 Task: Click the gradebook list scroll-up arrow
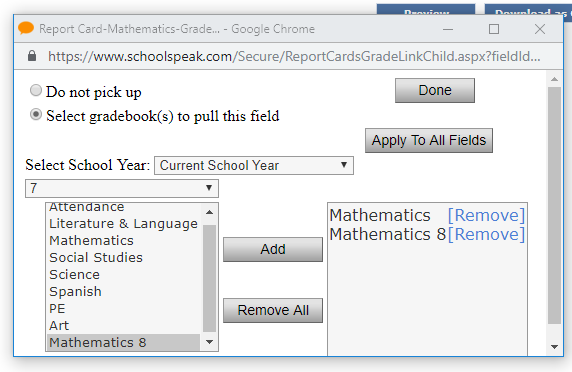(209, 212)
